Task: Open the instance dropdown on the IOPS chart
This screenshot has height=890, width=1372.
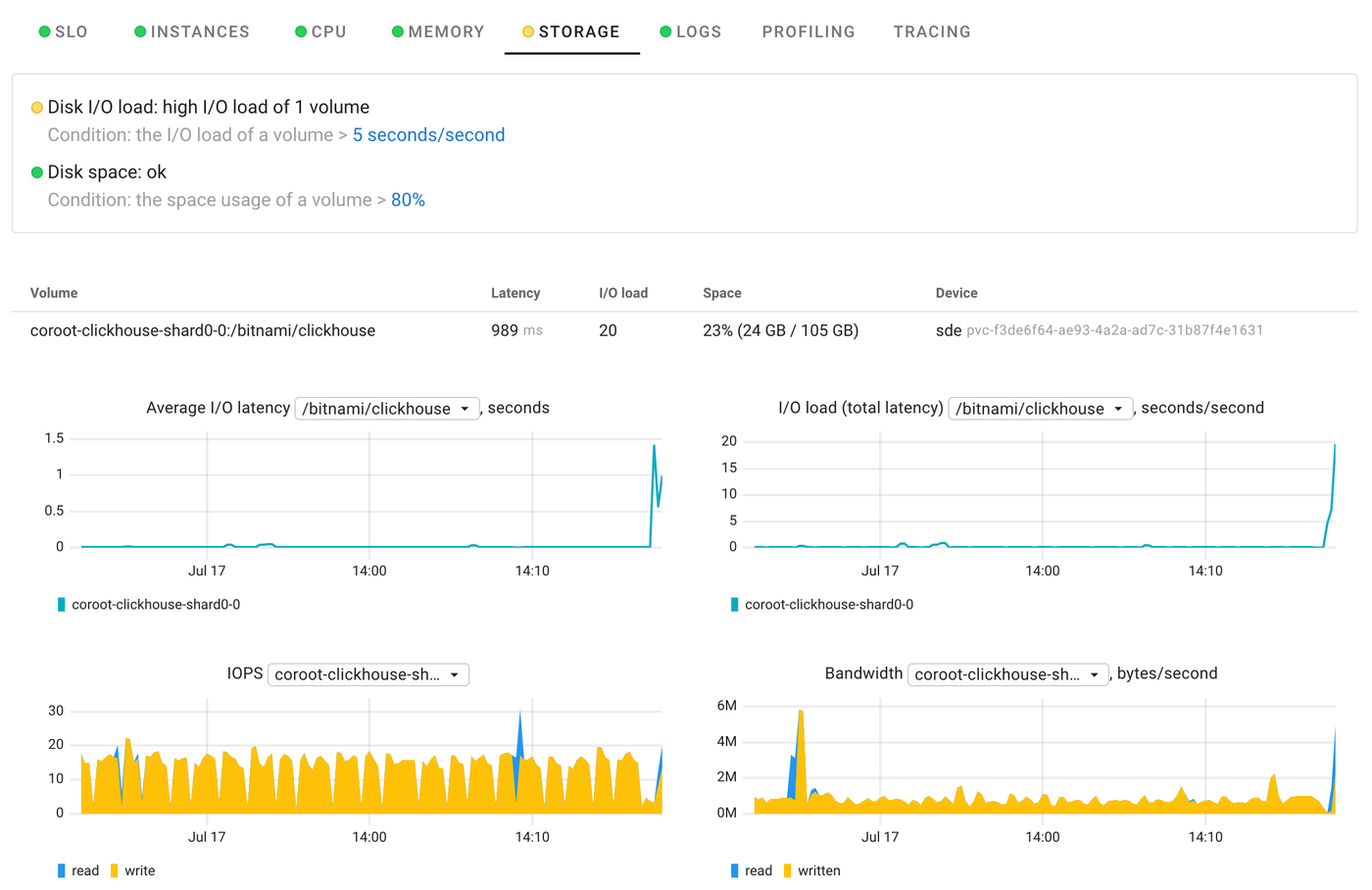Action: pyautogui.click(x=368, y=674)
